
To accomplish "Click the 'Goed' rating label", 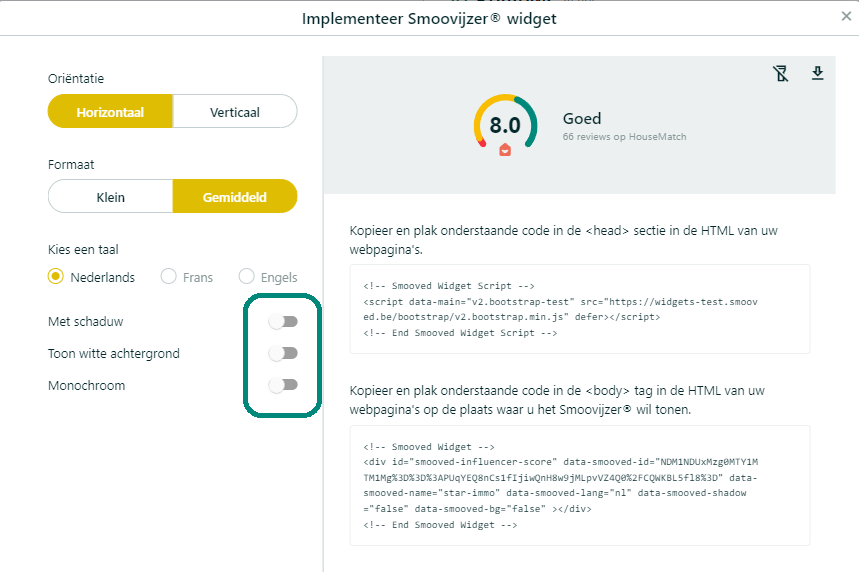I will 582,118.
